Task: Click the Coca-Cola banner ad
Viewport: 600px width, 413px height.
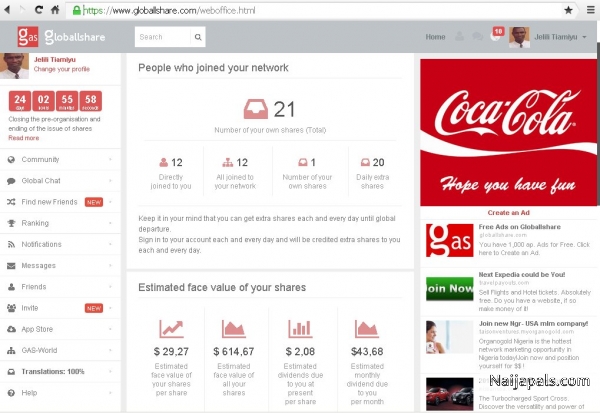Action: 509,132
